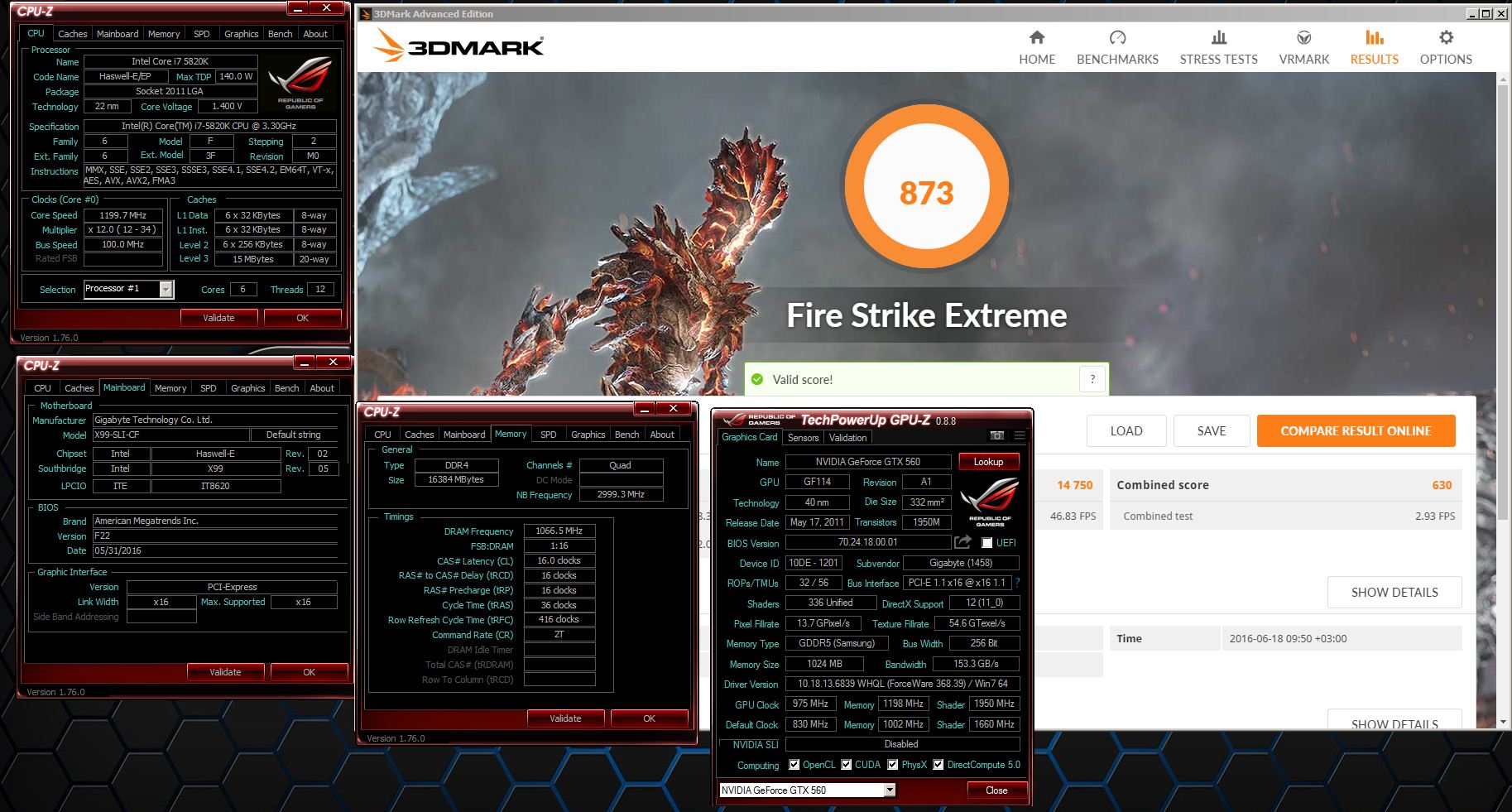The height and width of the screenshot is (812, 1512).
Task: Open the Benchmarks section in 3DMark
Action: (x=1117, y=48)
